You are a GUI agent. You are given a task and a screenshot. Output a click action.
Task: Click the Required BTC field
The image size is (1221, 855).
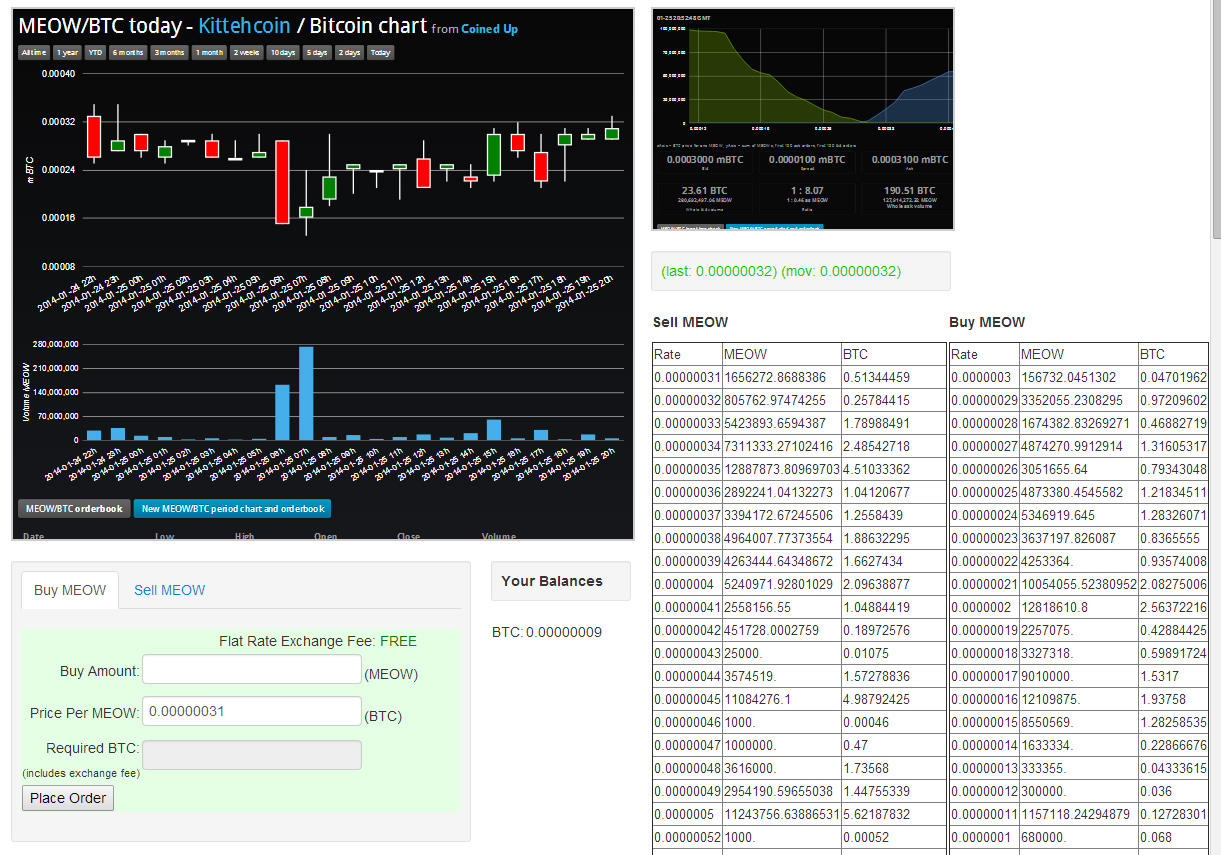pos(252,755)
